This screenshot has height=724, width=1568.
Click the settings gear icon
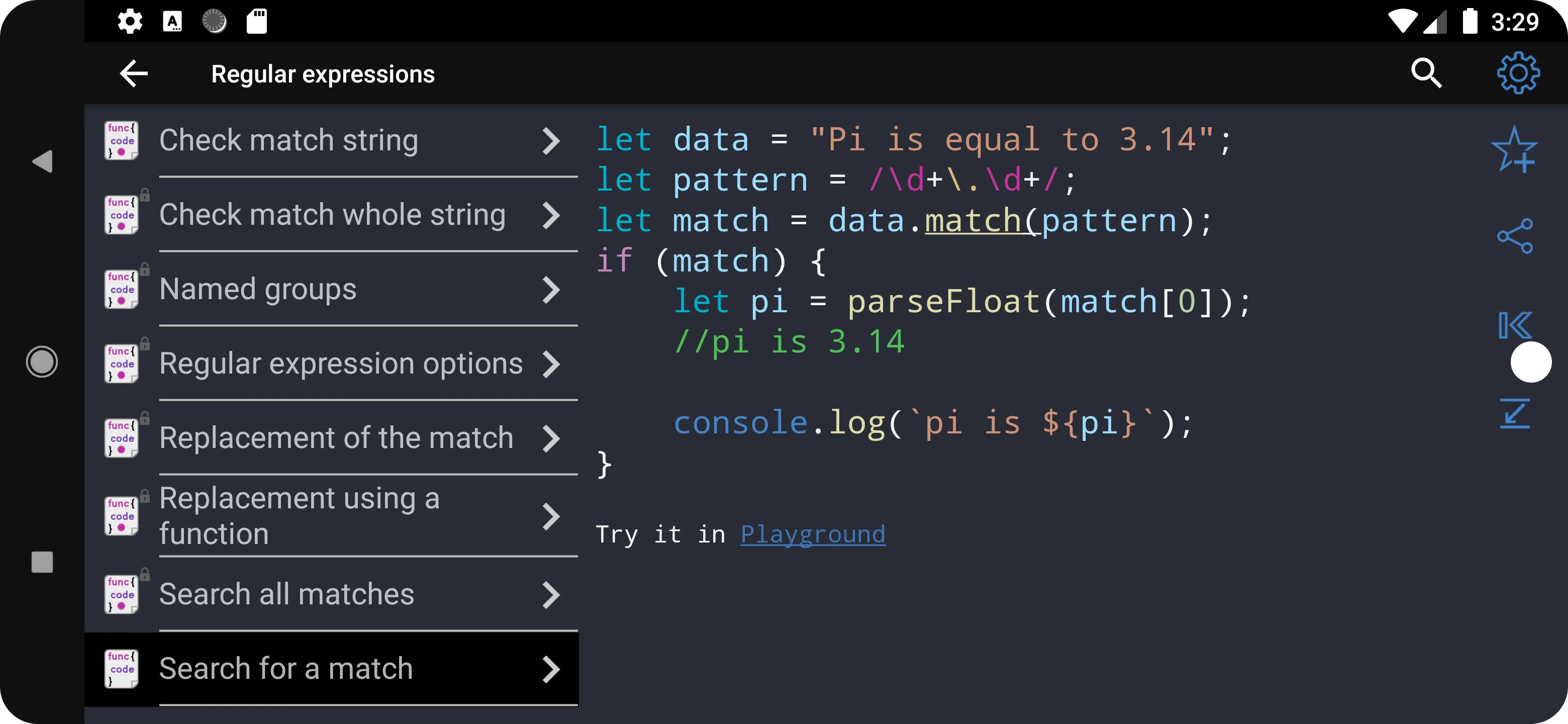coord(1517,73)
